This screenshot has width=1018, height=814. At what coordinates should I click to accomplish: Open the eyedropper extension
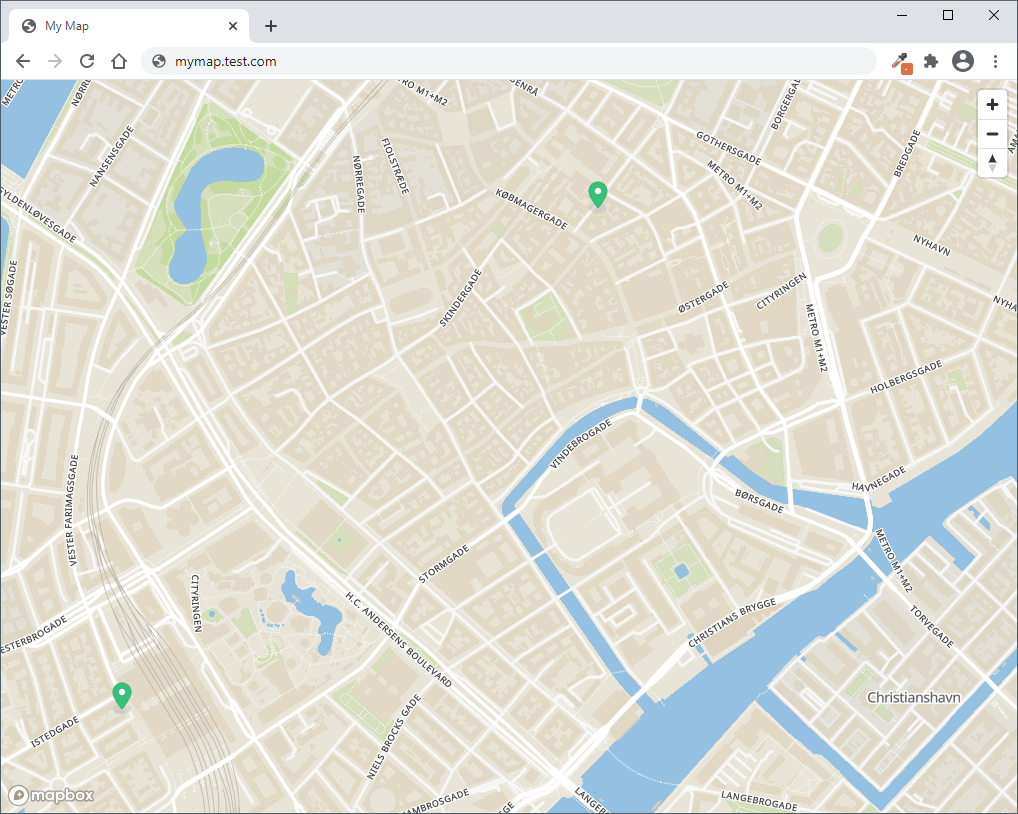[x=898, y=61]
